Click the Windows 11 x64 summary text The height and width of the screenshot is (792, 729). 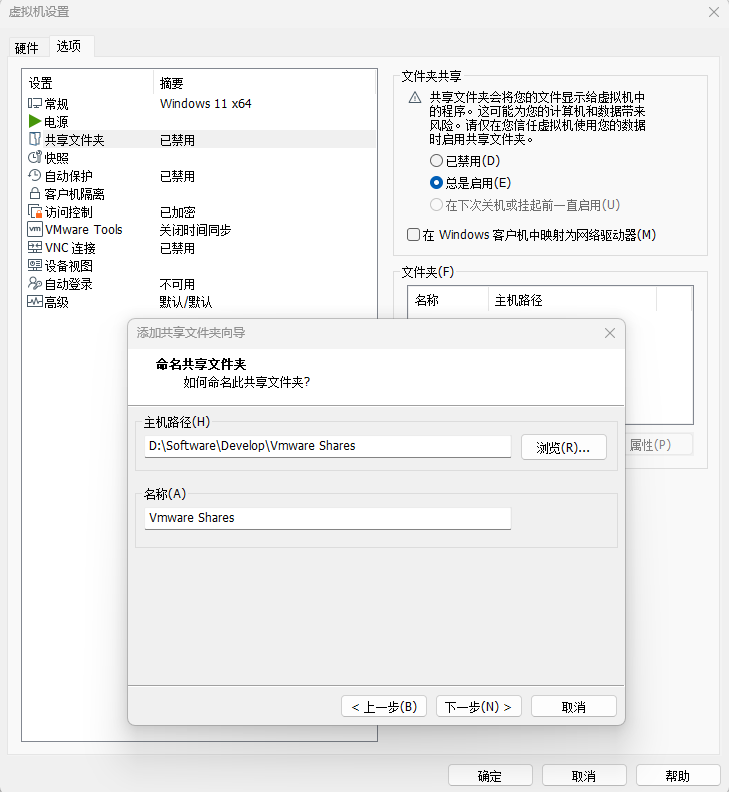[205, 104]
